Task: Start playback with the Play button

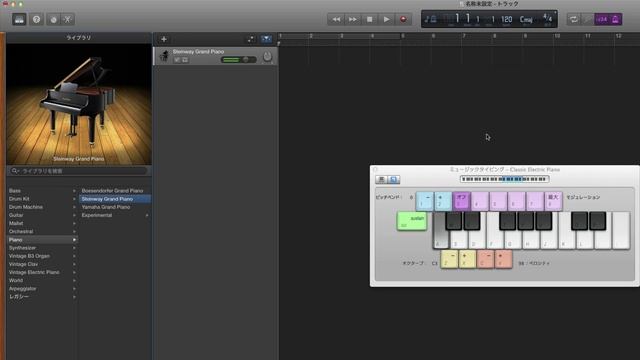Action: point(386,19)
